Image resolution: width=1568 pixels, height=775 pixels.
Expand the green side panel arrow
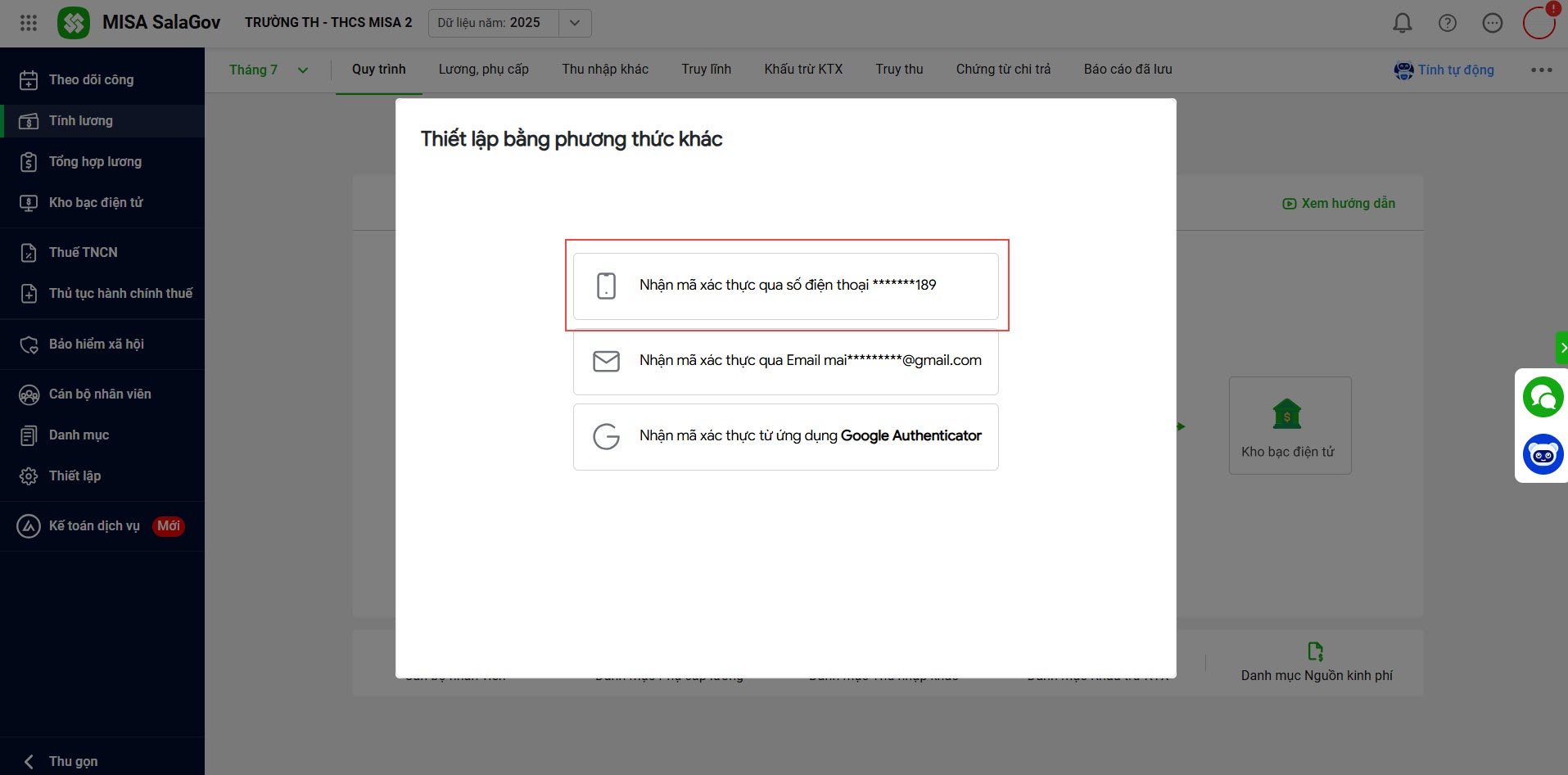click(x=1562, y=348)
